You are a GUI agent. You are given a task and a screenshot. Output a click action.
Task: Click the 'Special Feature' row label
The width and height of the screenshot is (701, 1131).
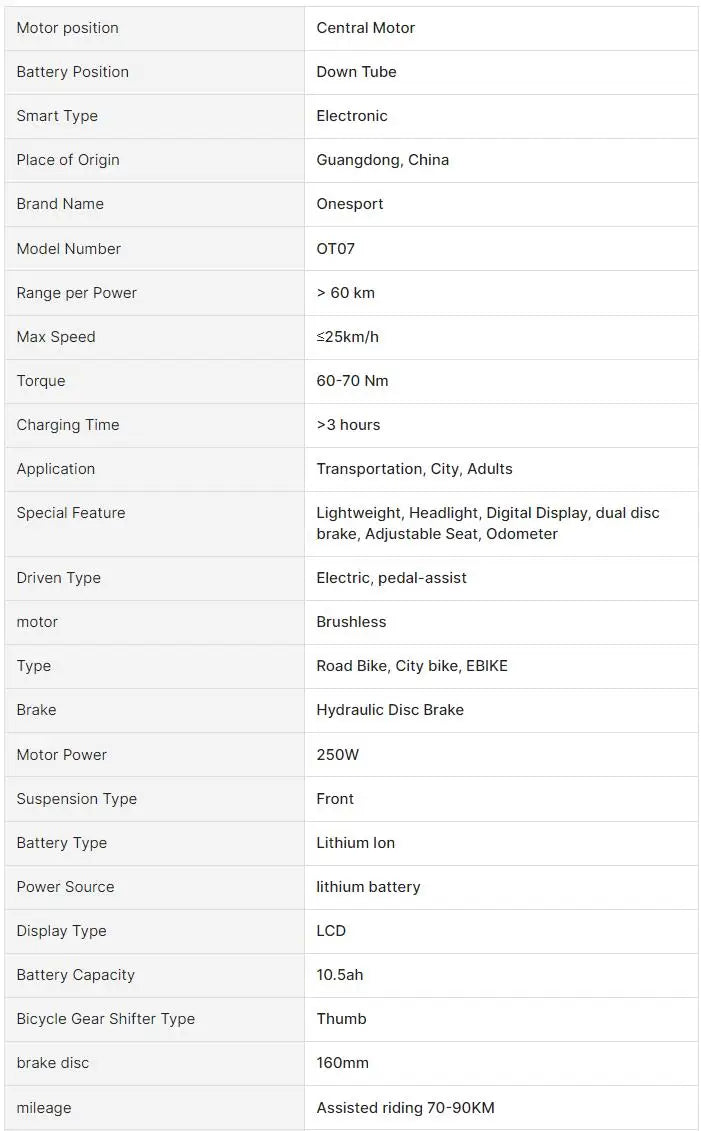[x=71, y=513]
